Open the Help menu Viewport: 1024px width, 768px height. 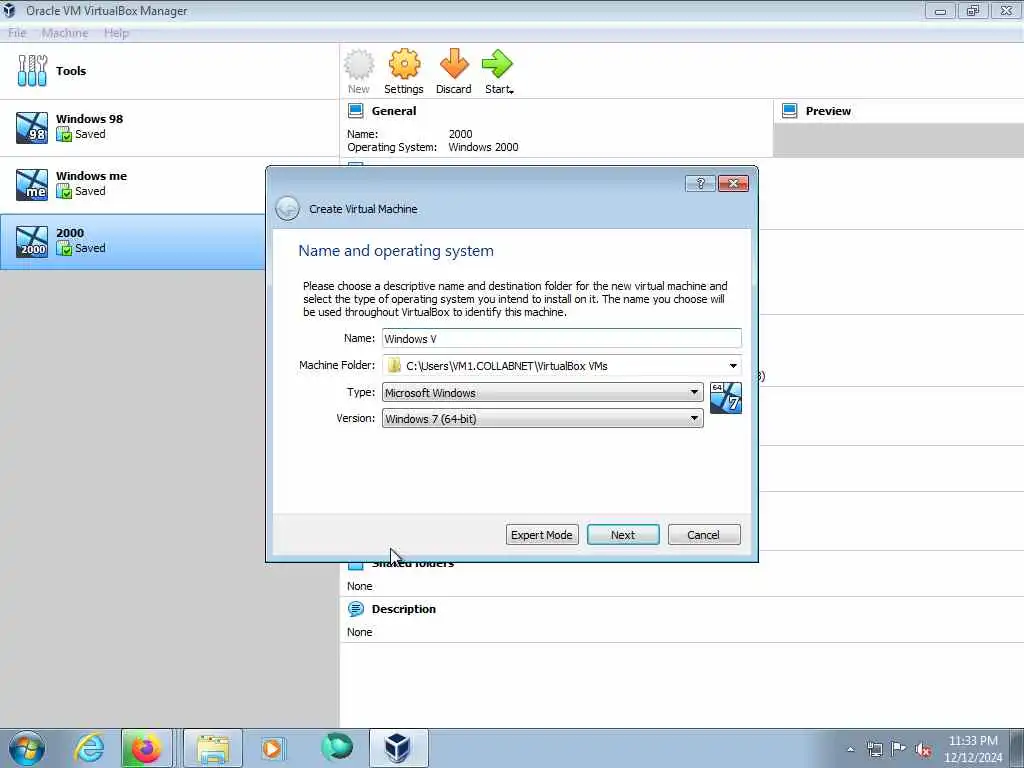coord(116,33)
